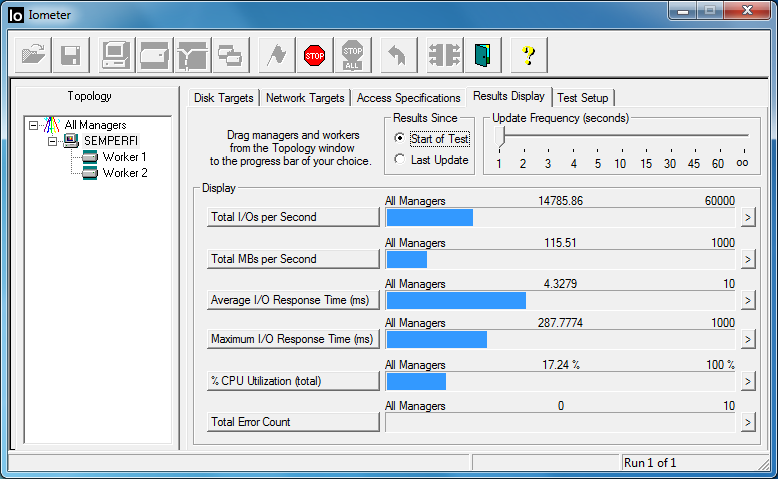778x479 pixels.
Task: Start tests green flag icon
Action: [x=277, y=55]
